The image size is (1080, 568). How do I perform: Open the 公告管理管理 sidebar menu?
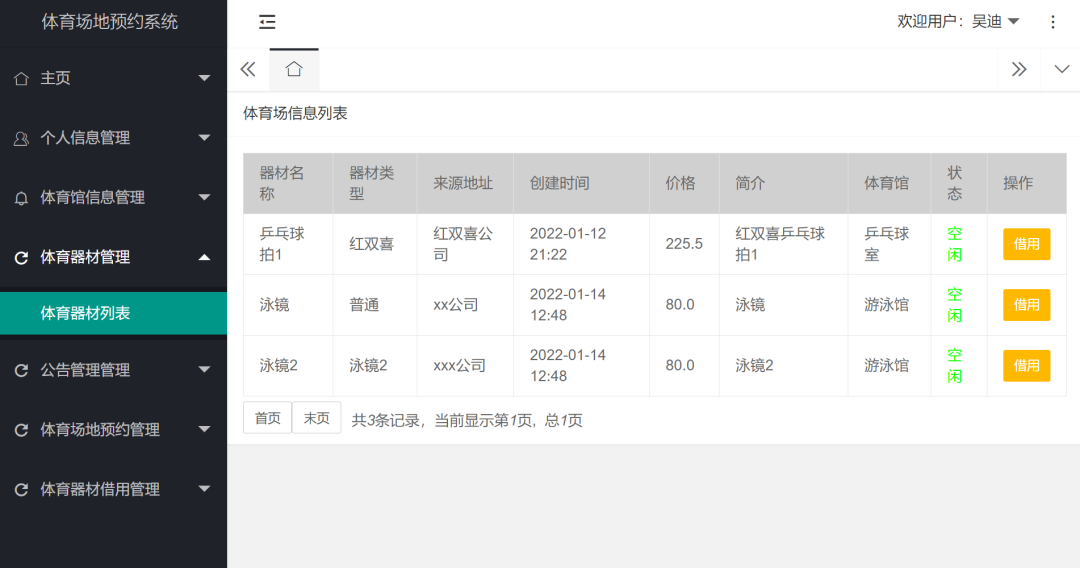(114, 370)
